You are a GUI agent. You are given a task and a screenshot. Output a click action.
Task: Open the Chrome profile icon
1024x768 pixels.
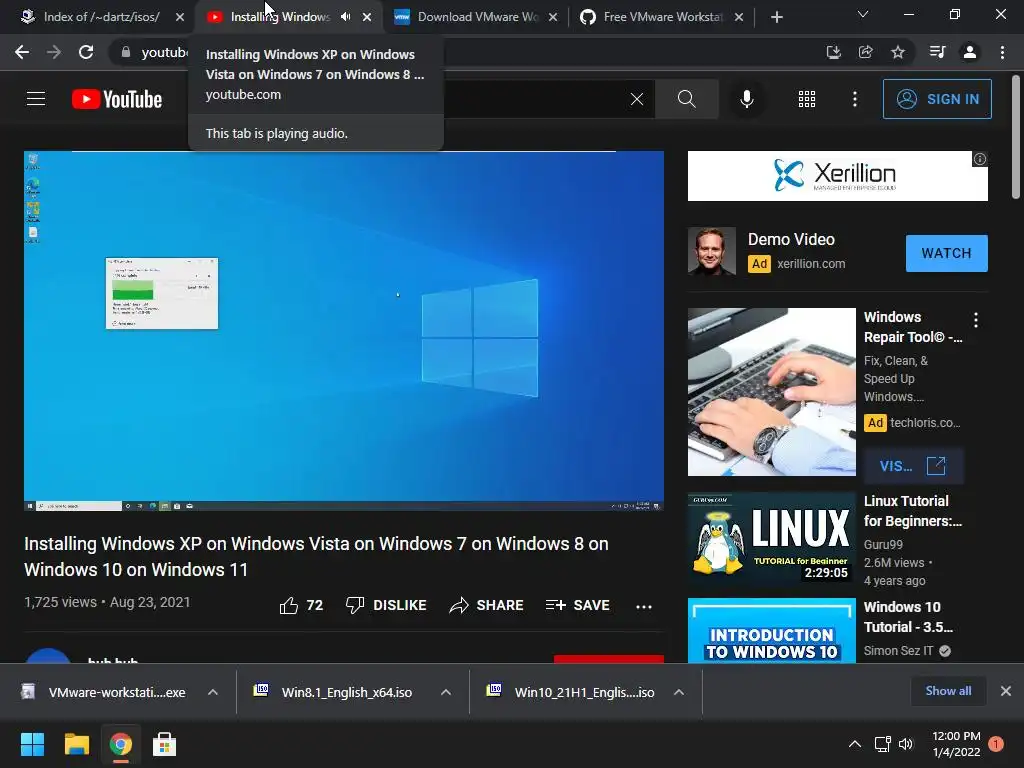pyautogui.click(x=970, y=52)
